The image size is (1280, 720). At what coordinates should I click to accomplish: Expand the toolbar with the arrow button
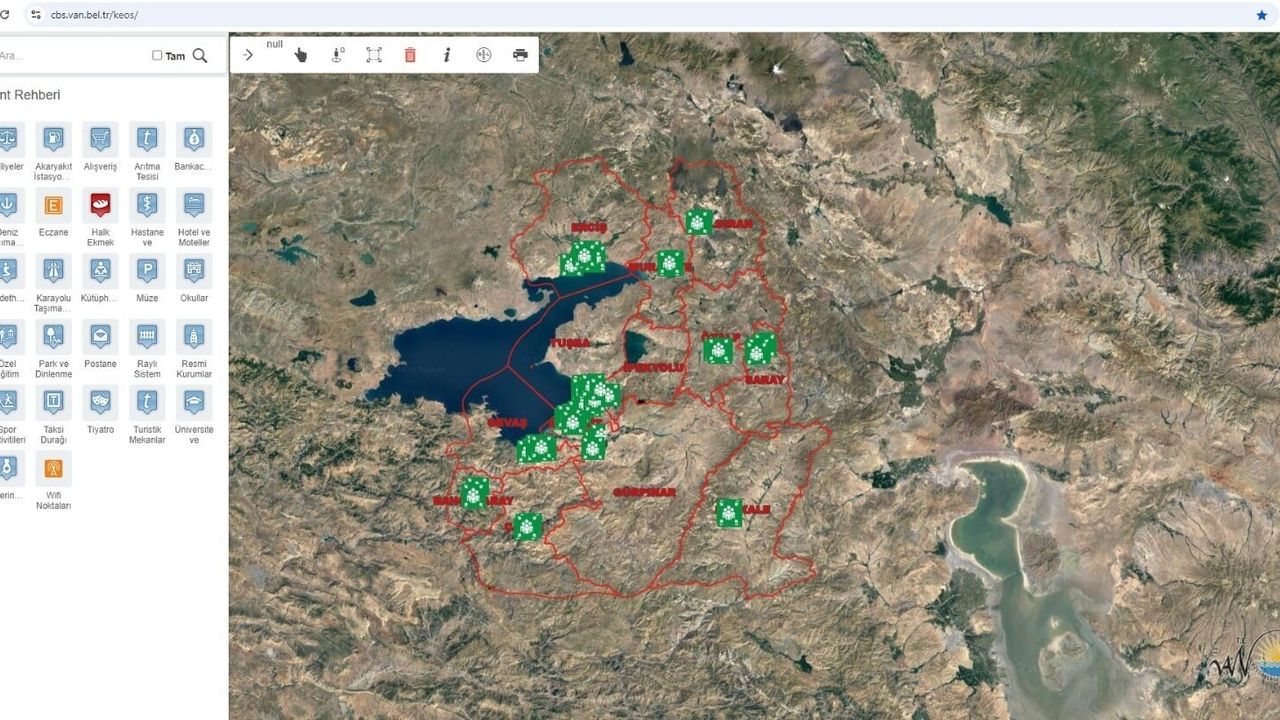248,55
